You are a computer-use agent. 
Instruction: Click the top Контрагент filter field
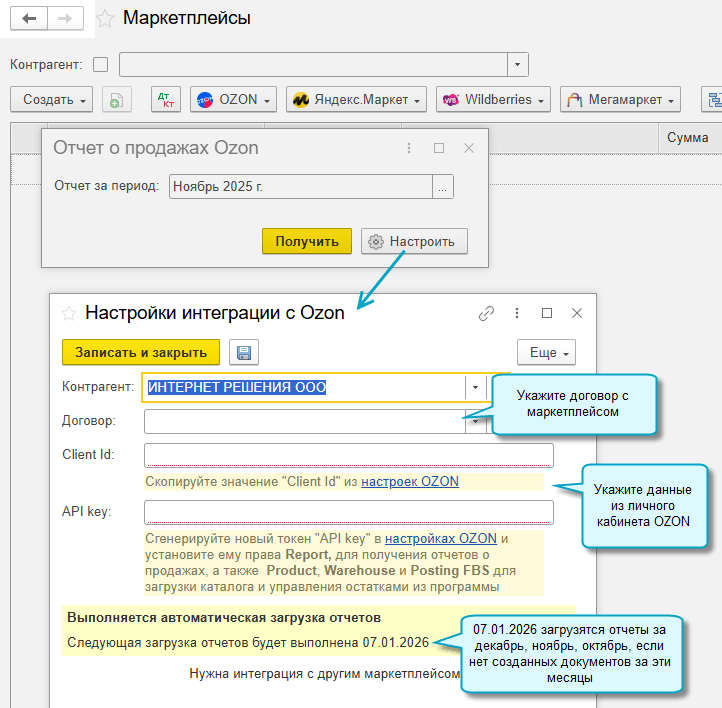314,64
